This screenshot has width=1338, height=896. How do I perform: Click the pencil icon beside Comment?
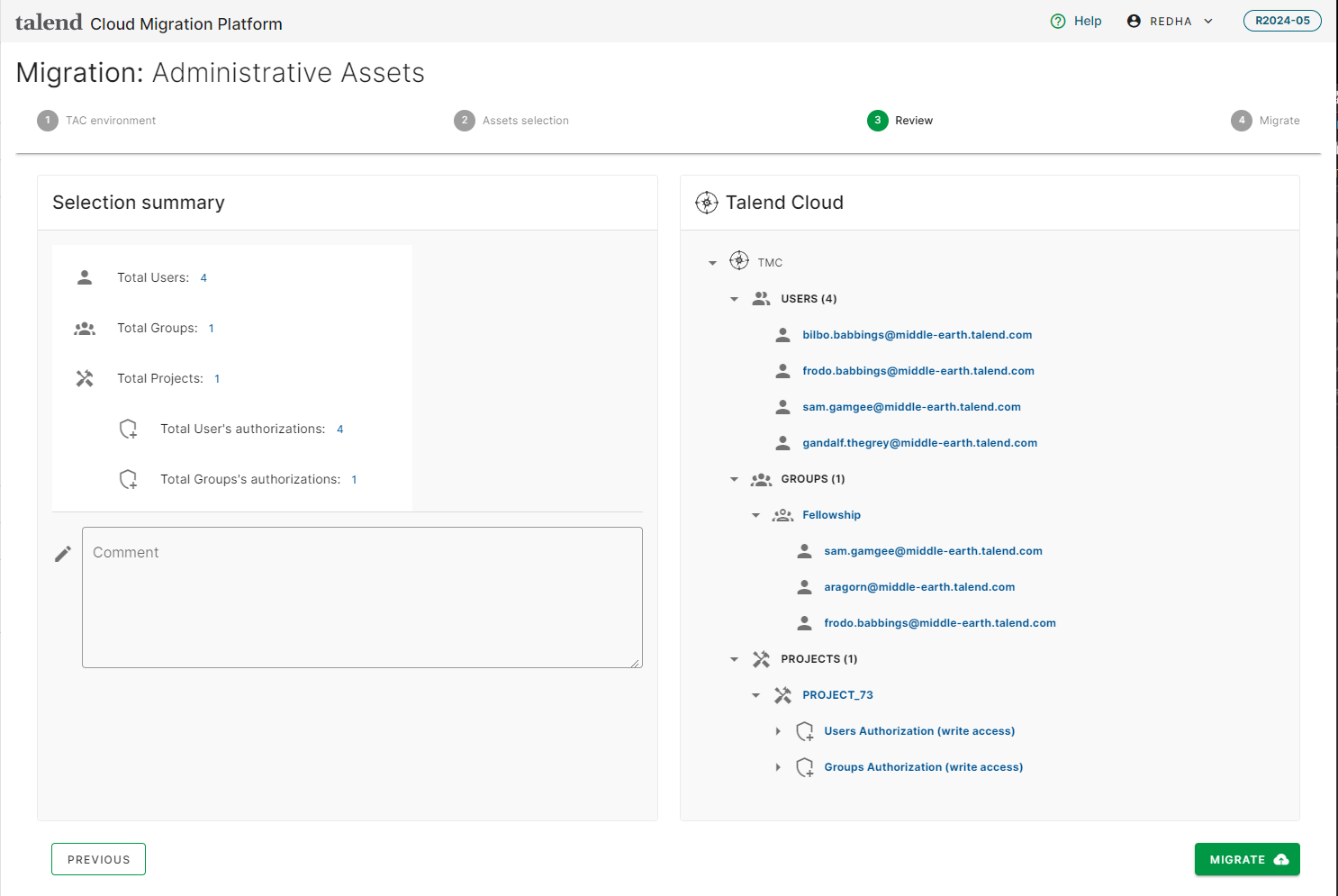(63, 554)
